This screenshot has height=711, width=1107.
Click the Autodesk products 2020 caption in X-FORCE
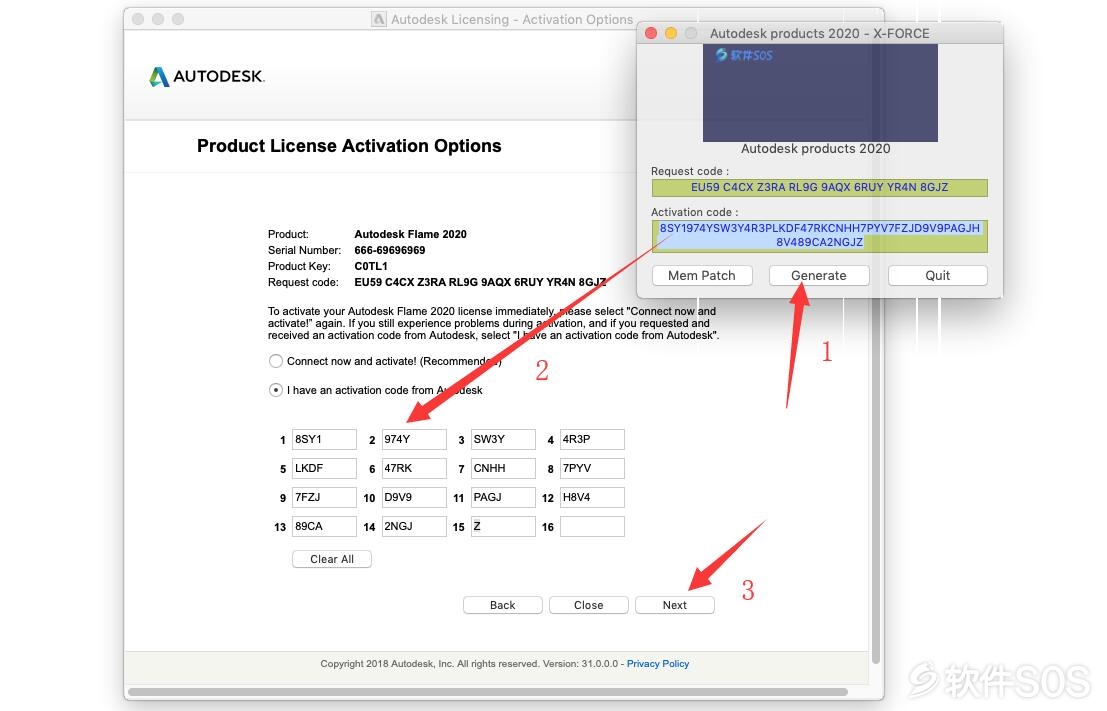point(815,148)
